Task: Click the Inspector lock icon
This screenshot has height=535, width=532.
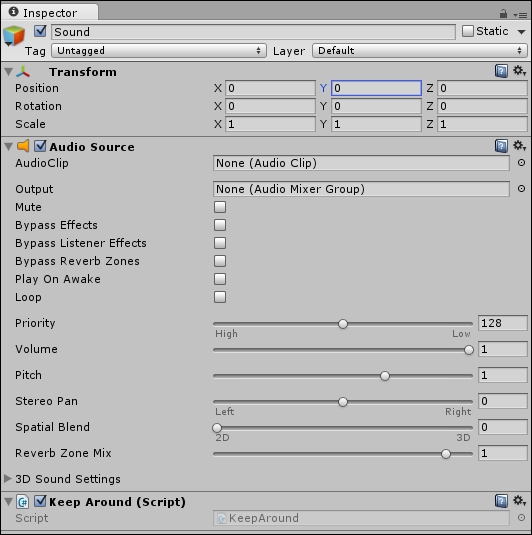Action: click(x=503, y=14)
